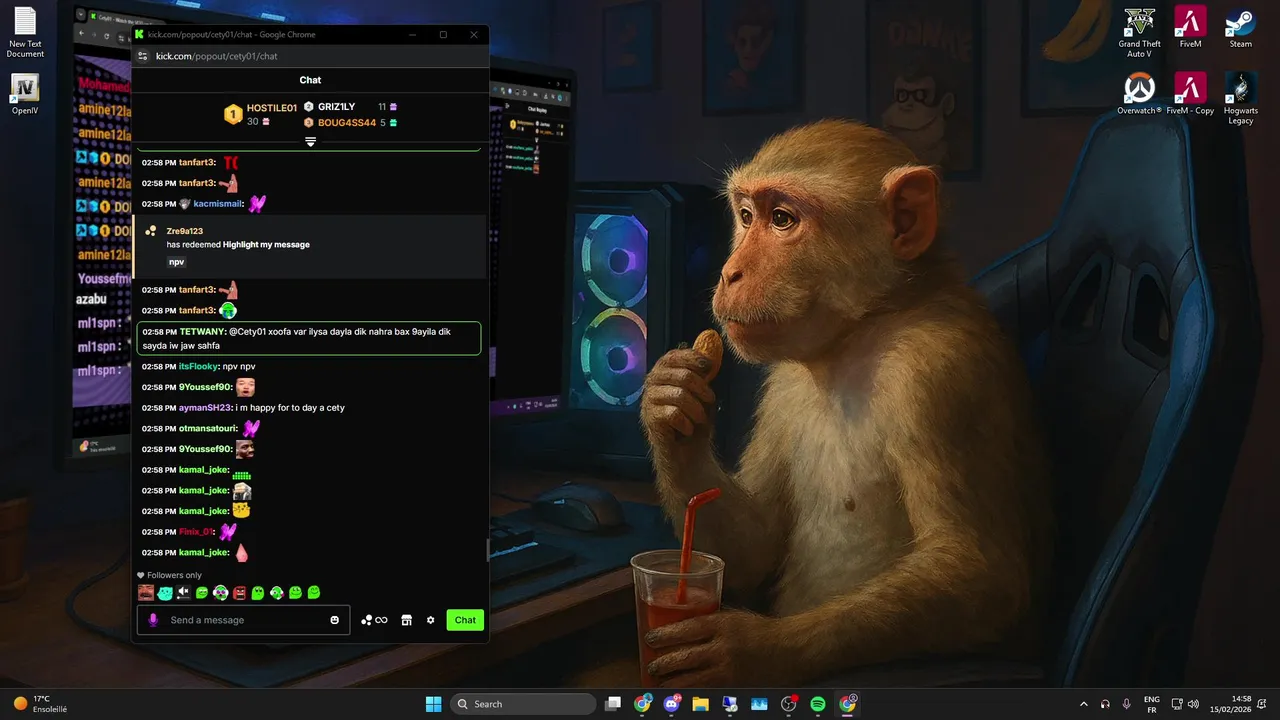Show hidden system tray icons
Viewport: 1280px width, 720px height.
click(x=1083, y=704)
